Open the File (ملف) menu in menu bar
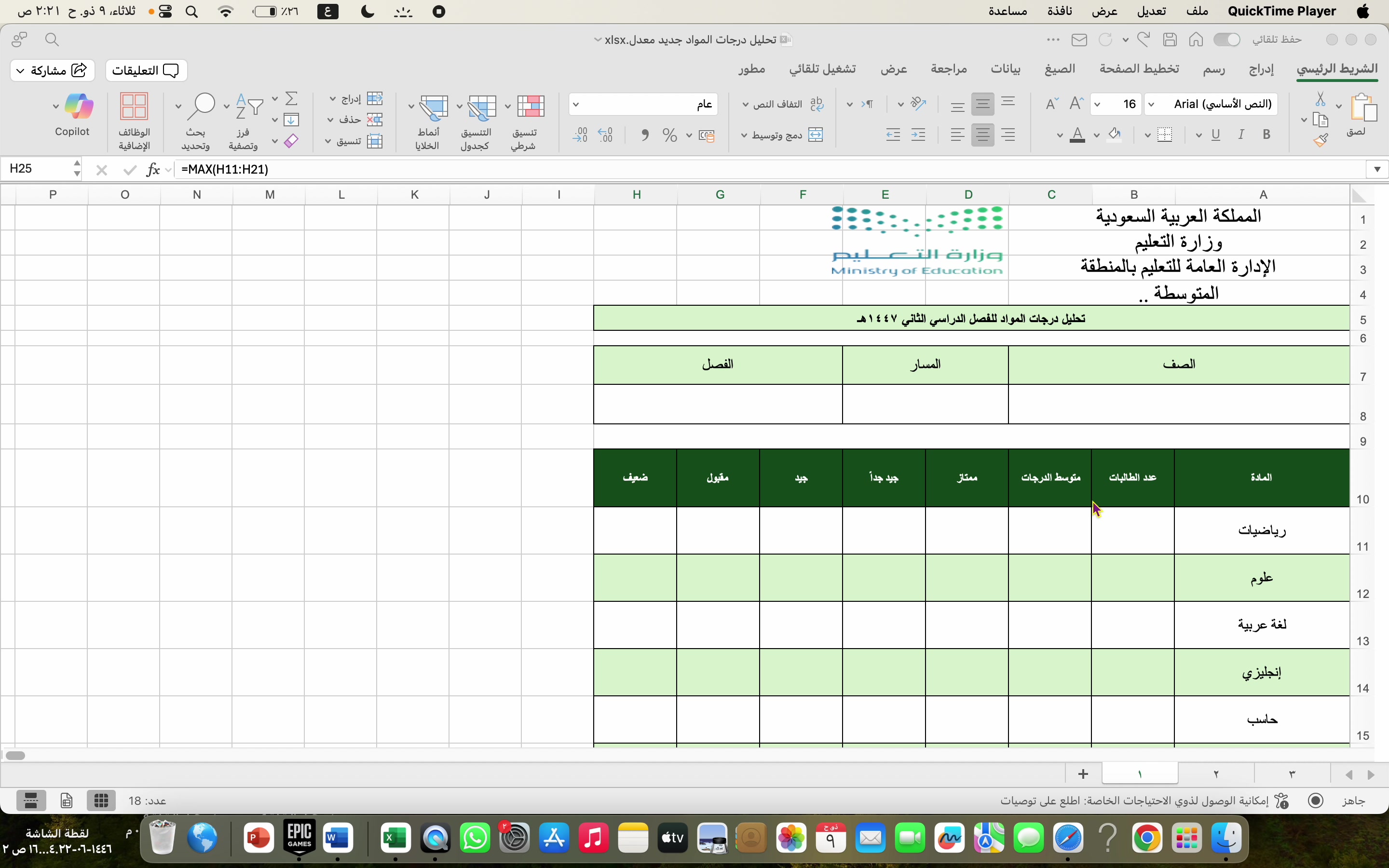This screenshot has height=868, width=1389. [1197, 12]
